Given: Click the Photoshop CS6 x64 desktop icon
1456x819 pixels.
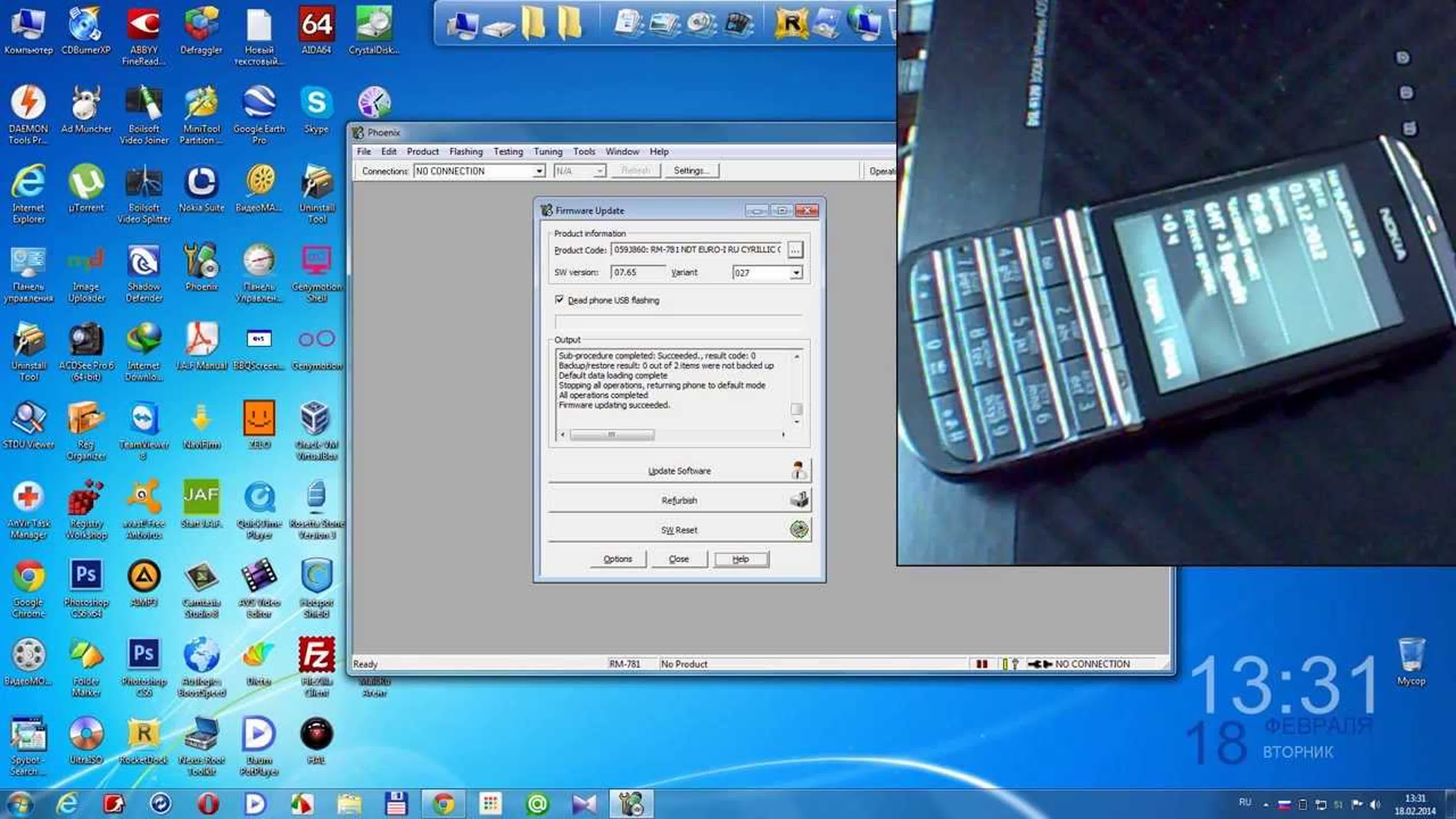Looking at the screenshot, I should pos(86,588).
